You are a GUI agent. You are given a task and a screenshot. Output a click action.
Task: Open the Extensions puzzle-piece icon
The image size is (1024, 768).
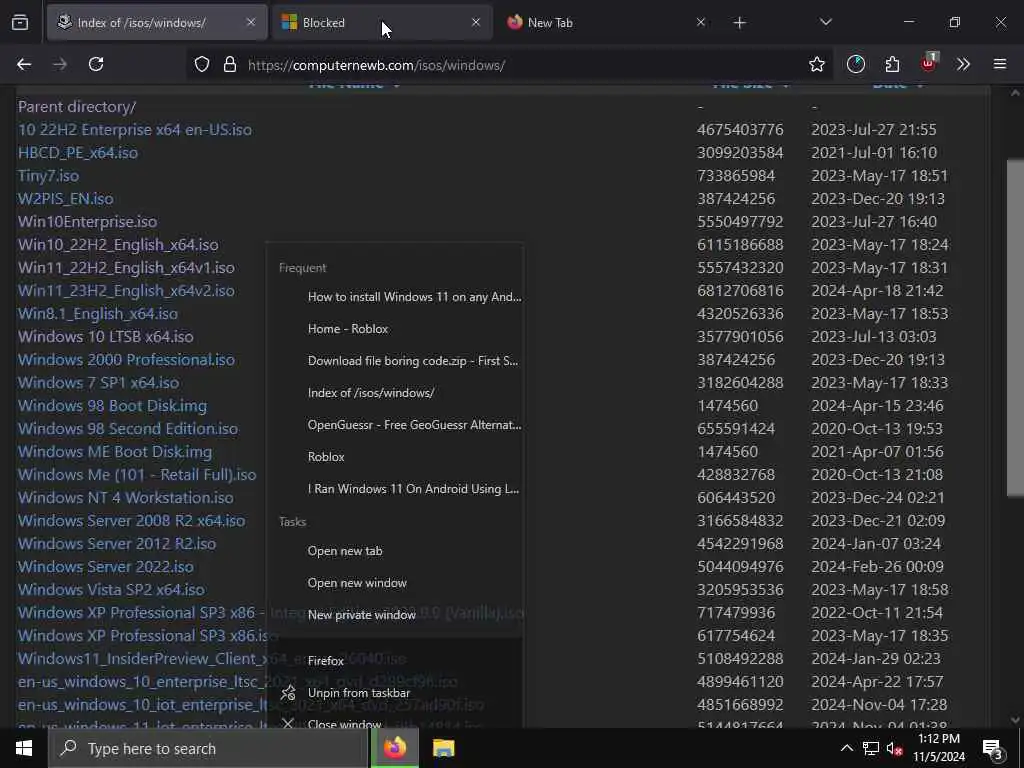892,64
